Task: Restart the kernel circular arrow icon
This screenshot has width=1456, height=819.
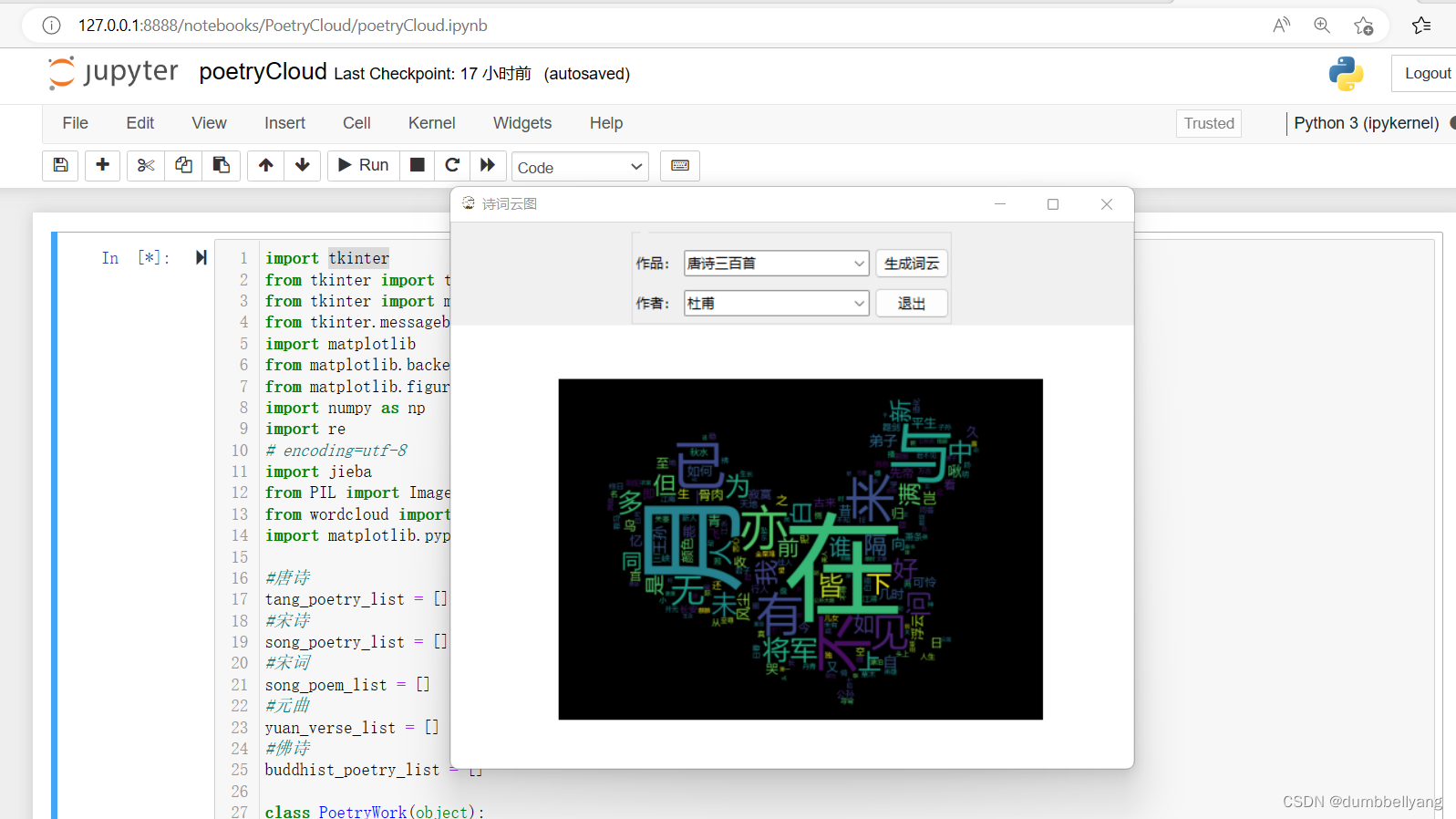Action: click(451, 165)
